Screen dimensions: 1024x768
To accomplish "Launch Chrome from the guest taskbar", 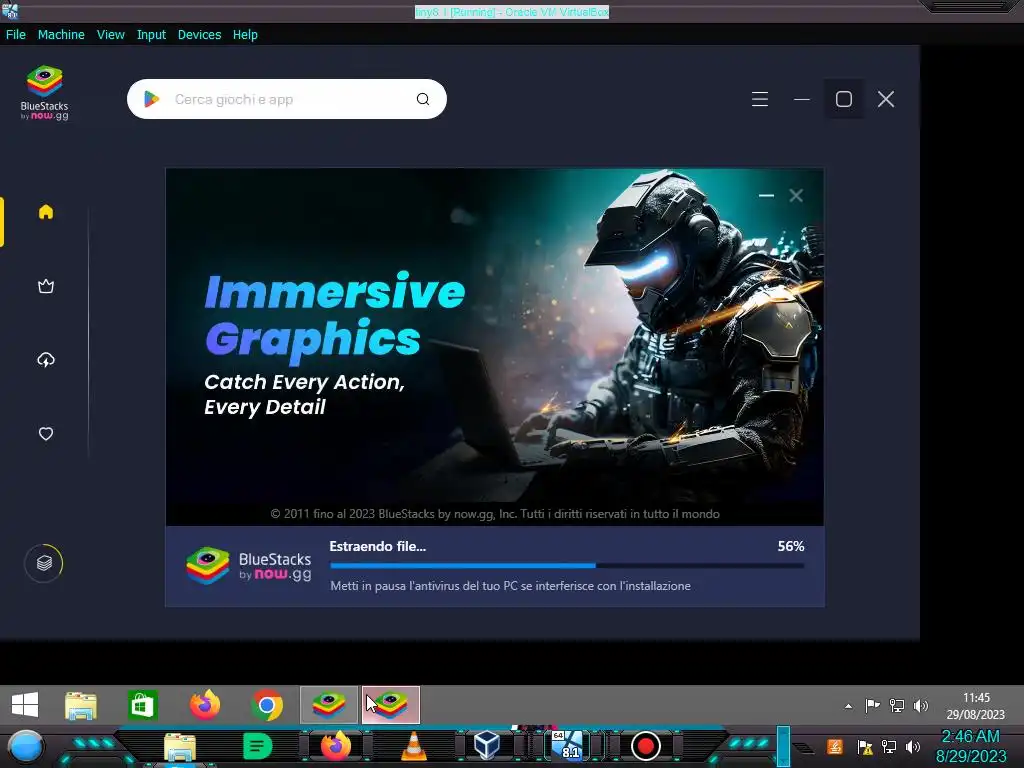I will 267,705.
